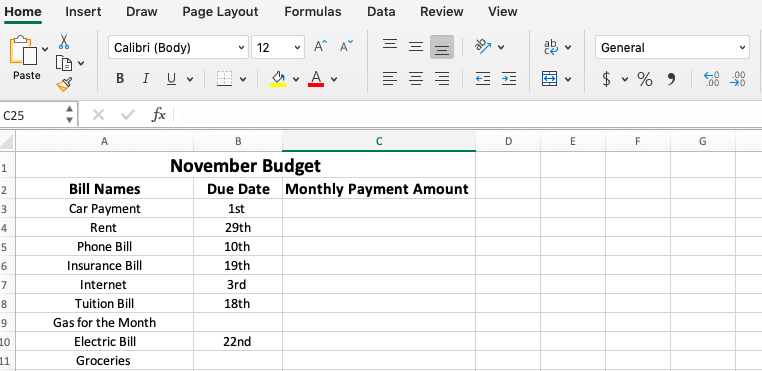Image resolution: width=762 pixels, height=371 pixels.
Task: Apply currency dollar format
Action: pyautogui.click(x=606, y=79)
